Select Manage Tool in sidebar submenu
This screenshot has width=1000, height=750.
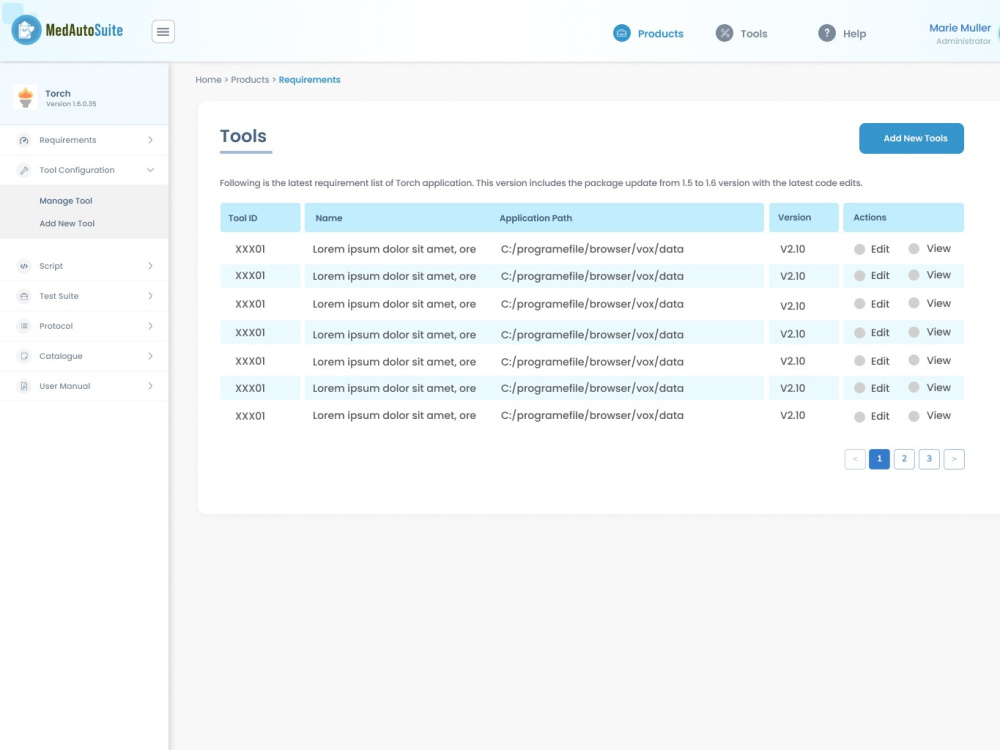pyautogui.click(x=66, y=200)
